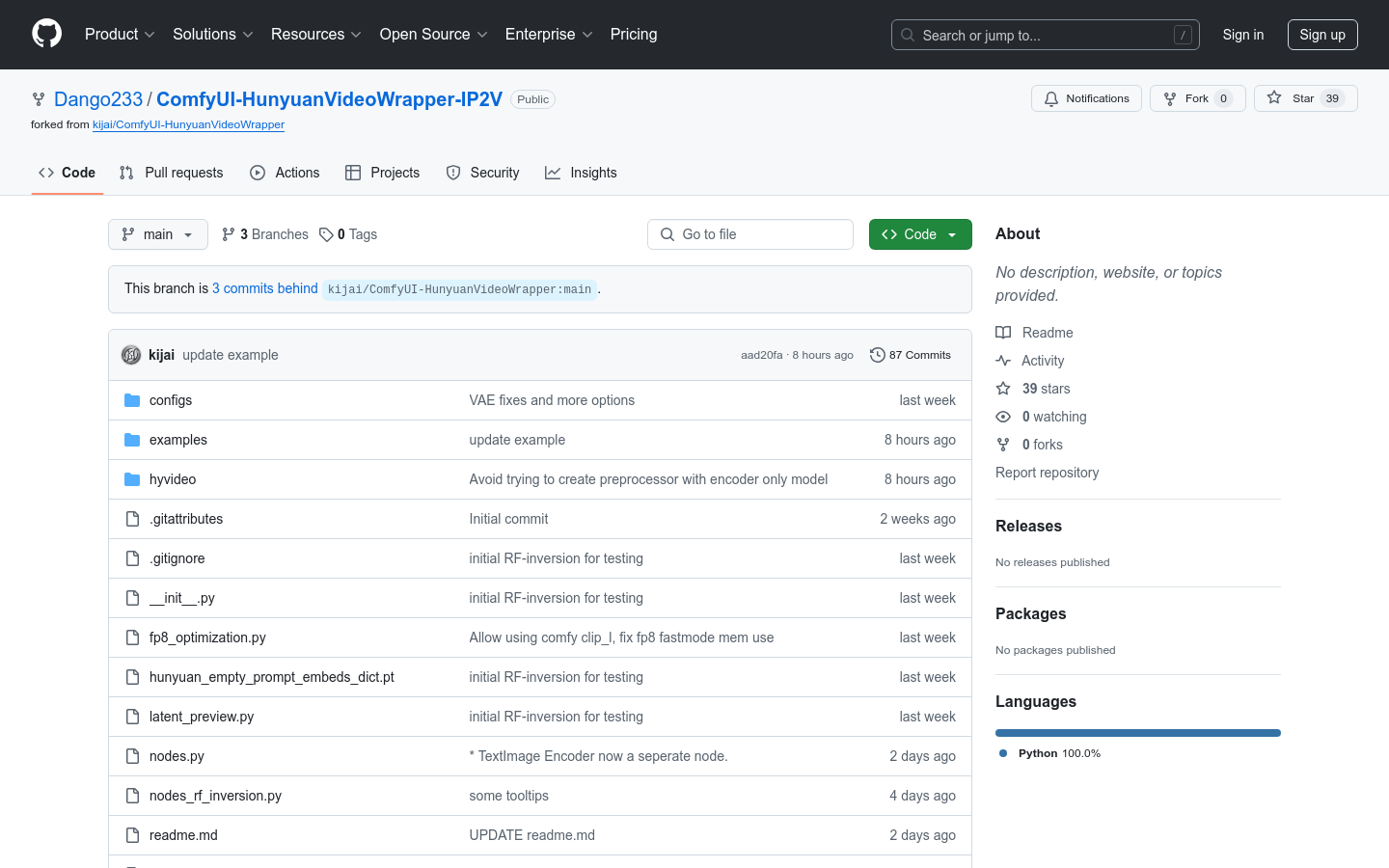This screenshot has width=1389, height=868.
Task: Open the green Code dropdown button
Action: pyautogui.click(x=920, y=234)
